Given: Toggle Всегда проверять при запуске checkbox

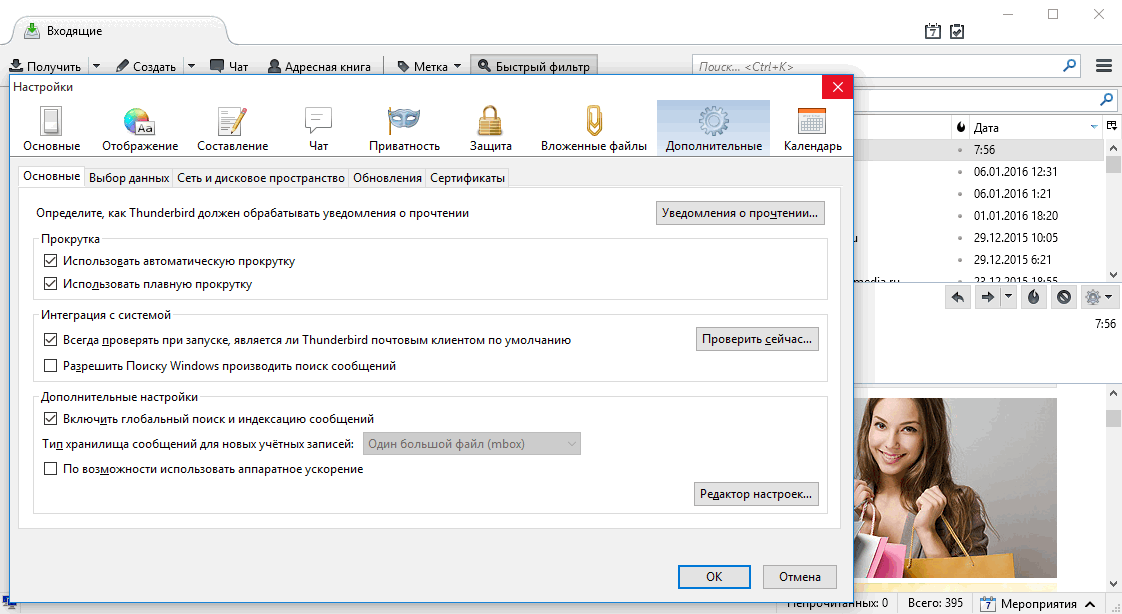Looking at the screenshot, I should 50,339.
